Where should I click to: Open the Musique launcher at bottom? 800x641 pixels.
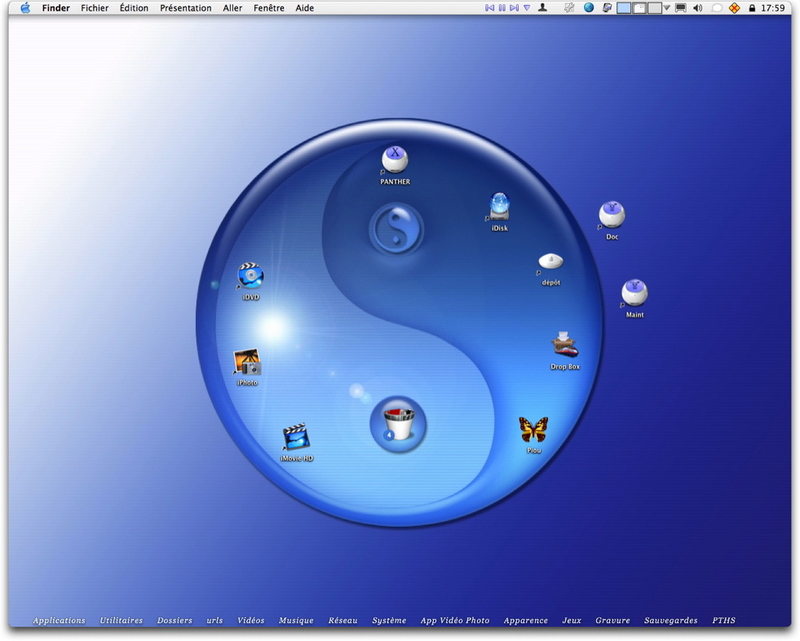point(296,621)
